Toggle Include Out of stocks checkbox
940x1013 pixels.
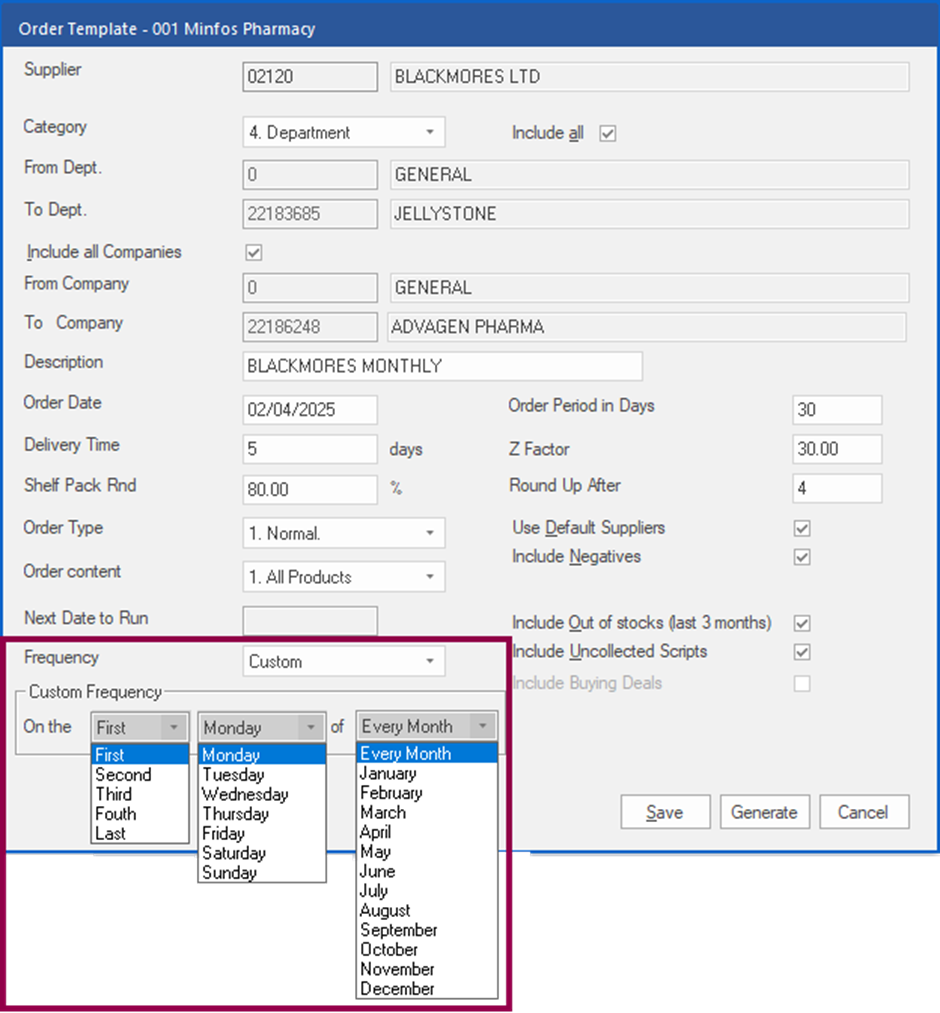(802, 623)
